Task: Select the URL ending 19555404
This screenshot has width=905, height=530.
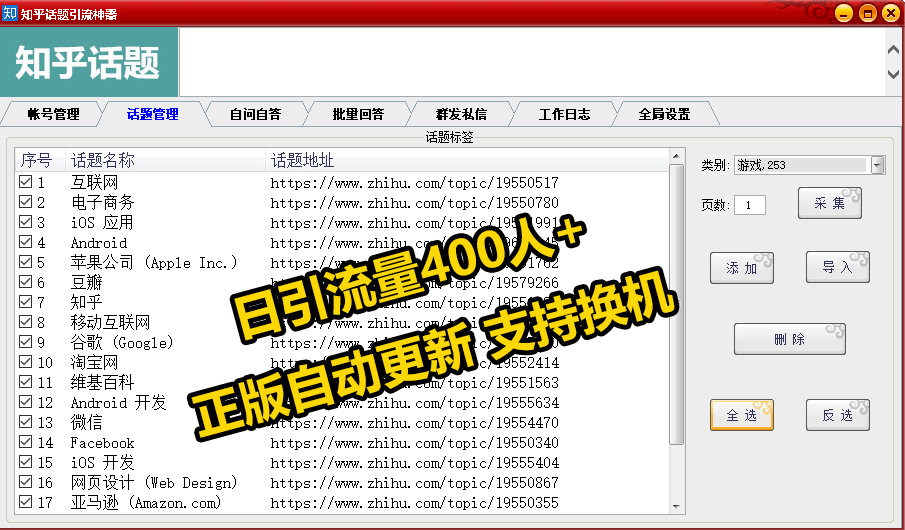Action: (x=414, y=463)
